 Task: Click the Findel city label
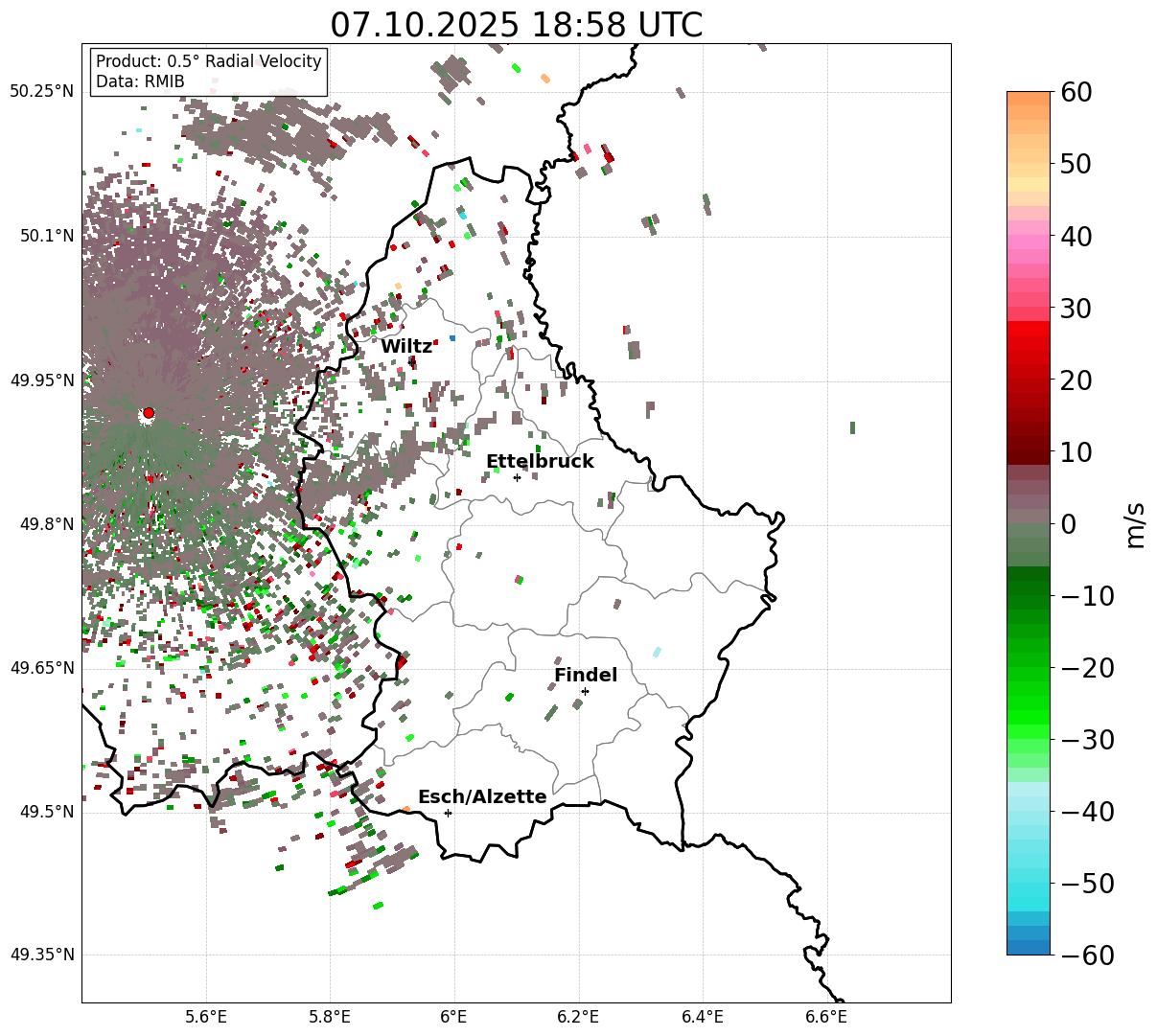click(x=586, y=676)
